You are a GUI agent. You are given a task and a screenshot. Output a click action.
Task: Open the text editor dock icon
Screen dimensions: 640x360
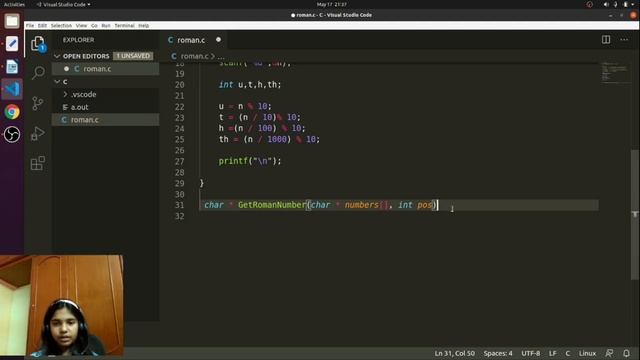[x=12, y=43]
